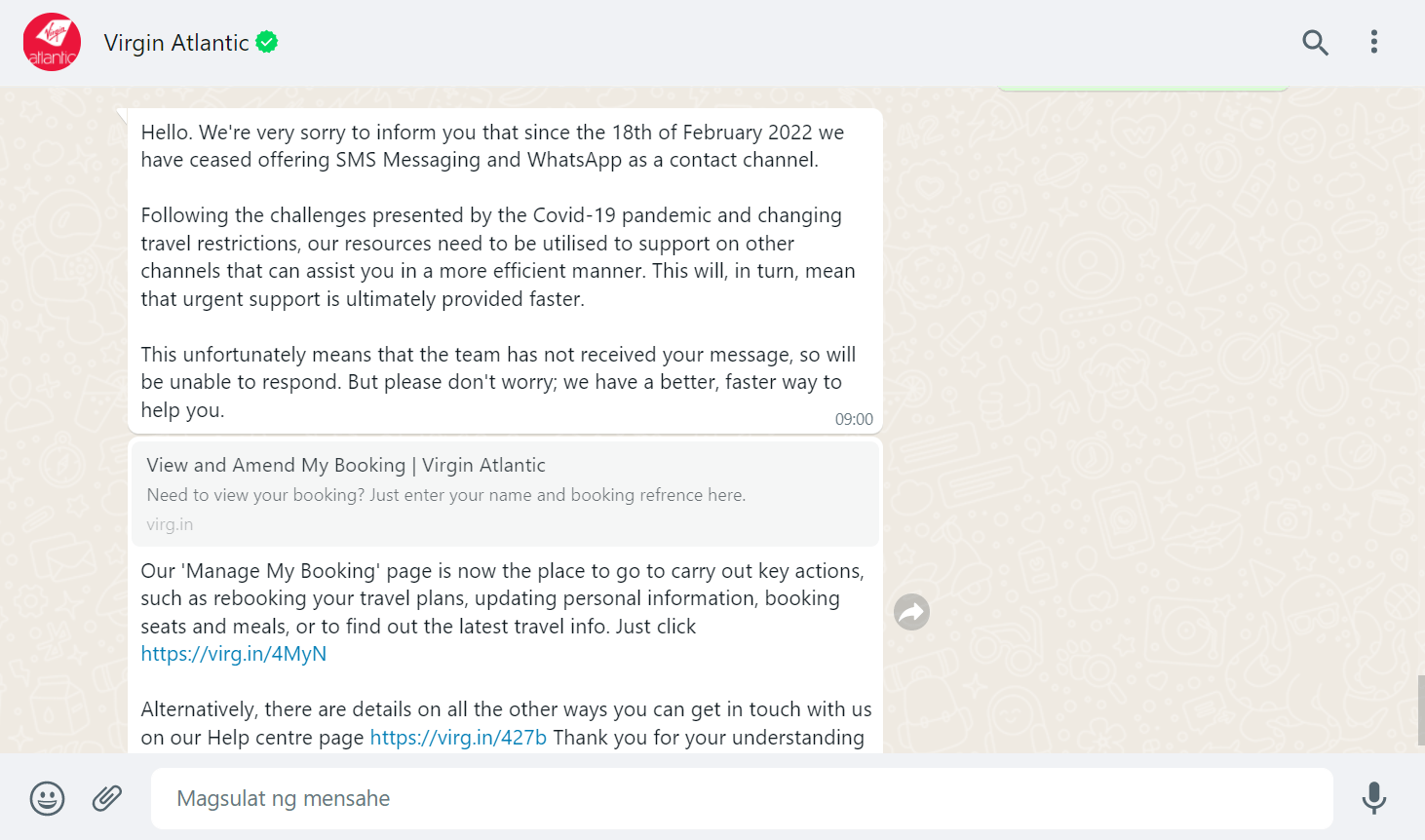
Task: Search within this conversation
Action: (1315, 42)
